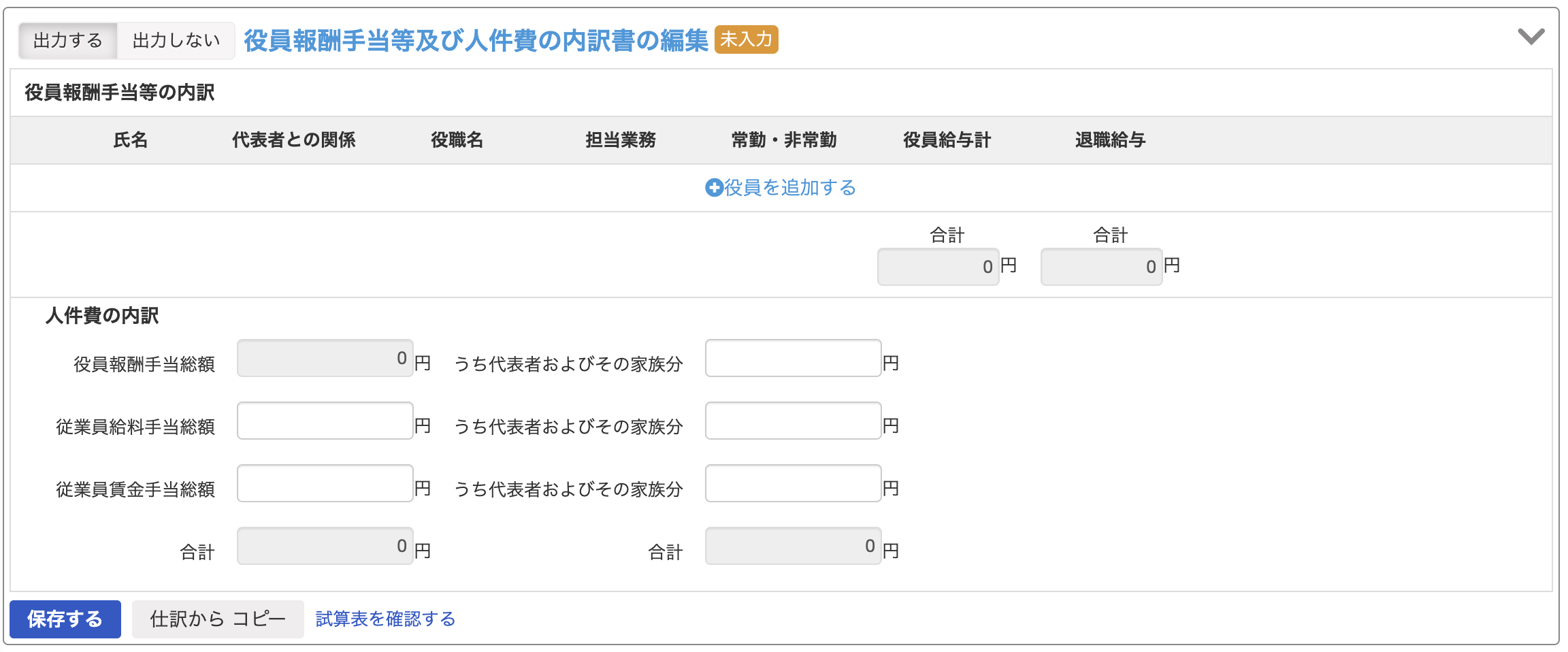Click the 役職名 column header
Image resolution: width=1568 pixels, height=652 pixels.
(x=457, y=140)
